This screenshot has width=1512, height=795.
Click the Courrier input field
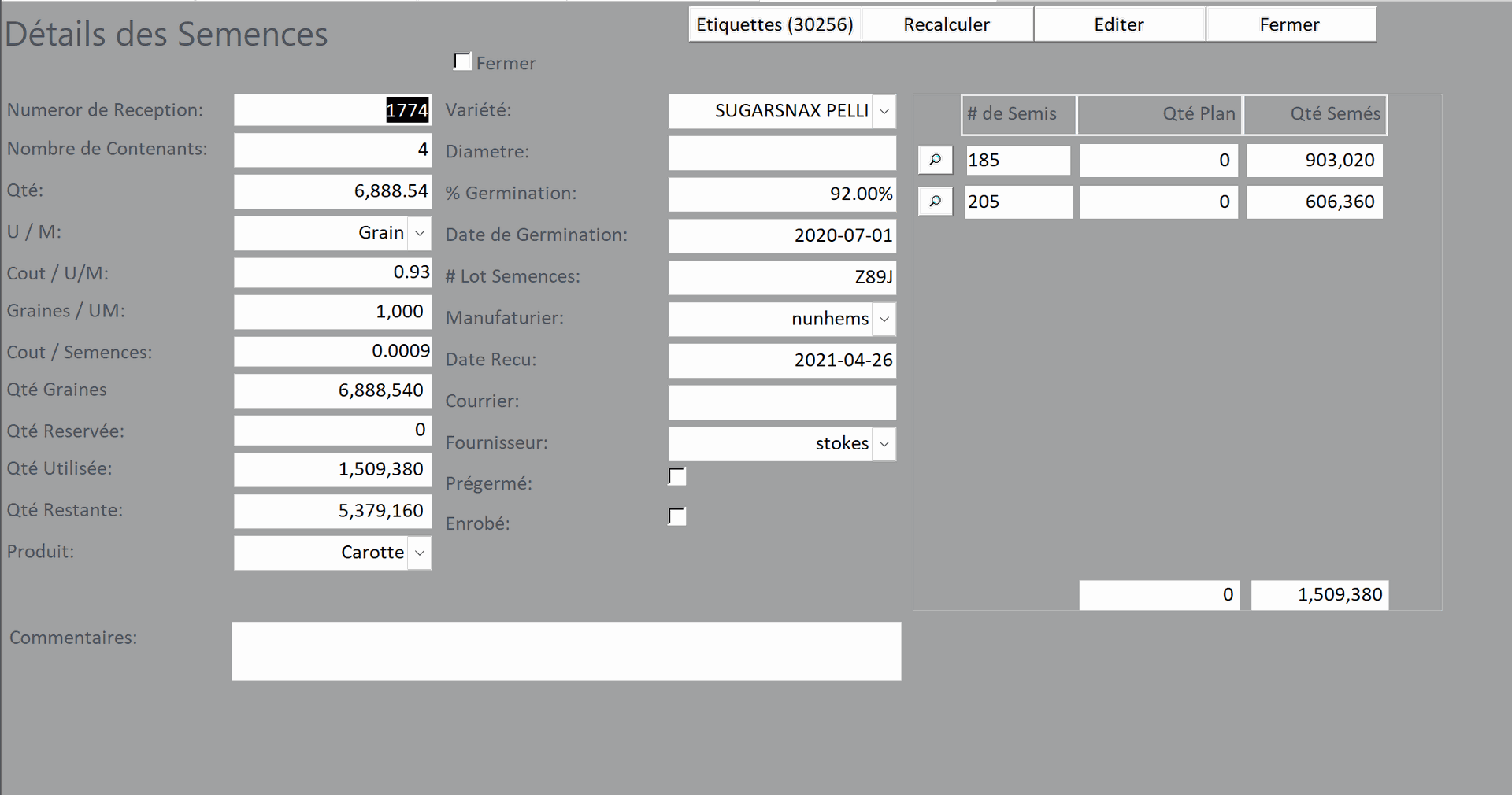[782, 402]
